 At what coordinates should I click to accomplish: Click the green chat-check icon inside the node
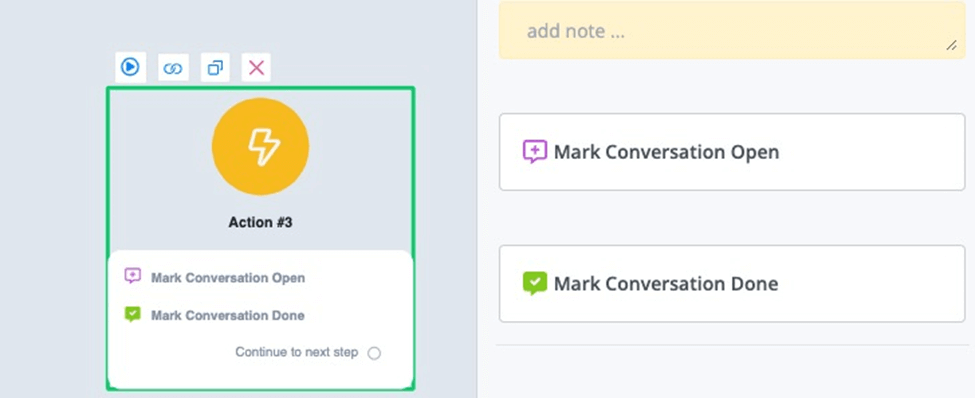pos(132,314)
